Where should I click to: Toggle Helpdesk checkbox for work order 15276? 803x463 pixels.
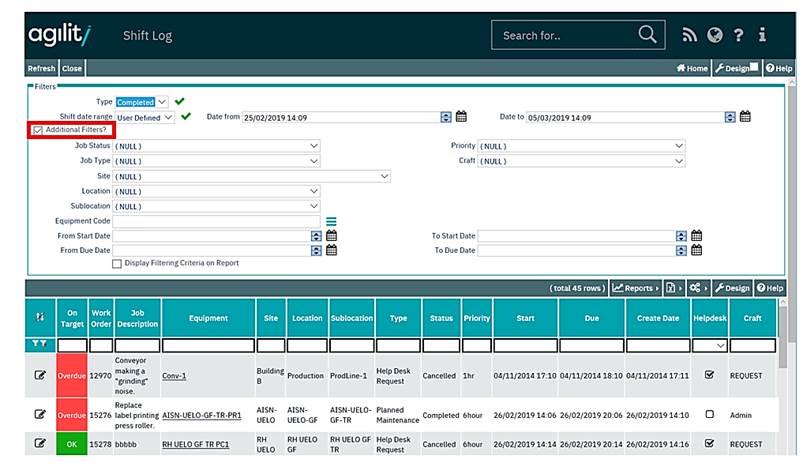click(709, 414)
